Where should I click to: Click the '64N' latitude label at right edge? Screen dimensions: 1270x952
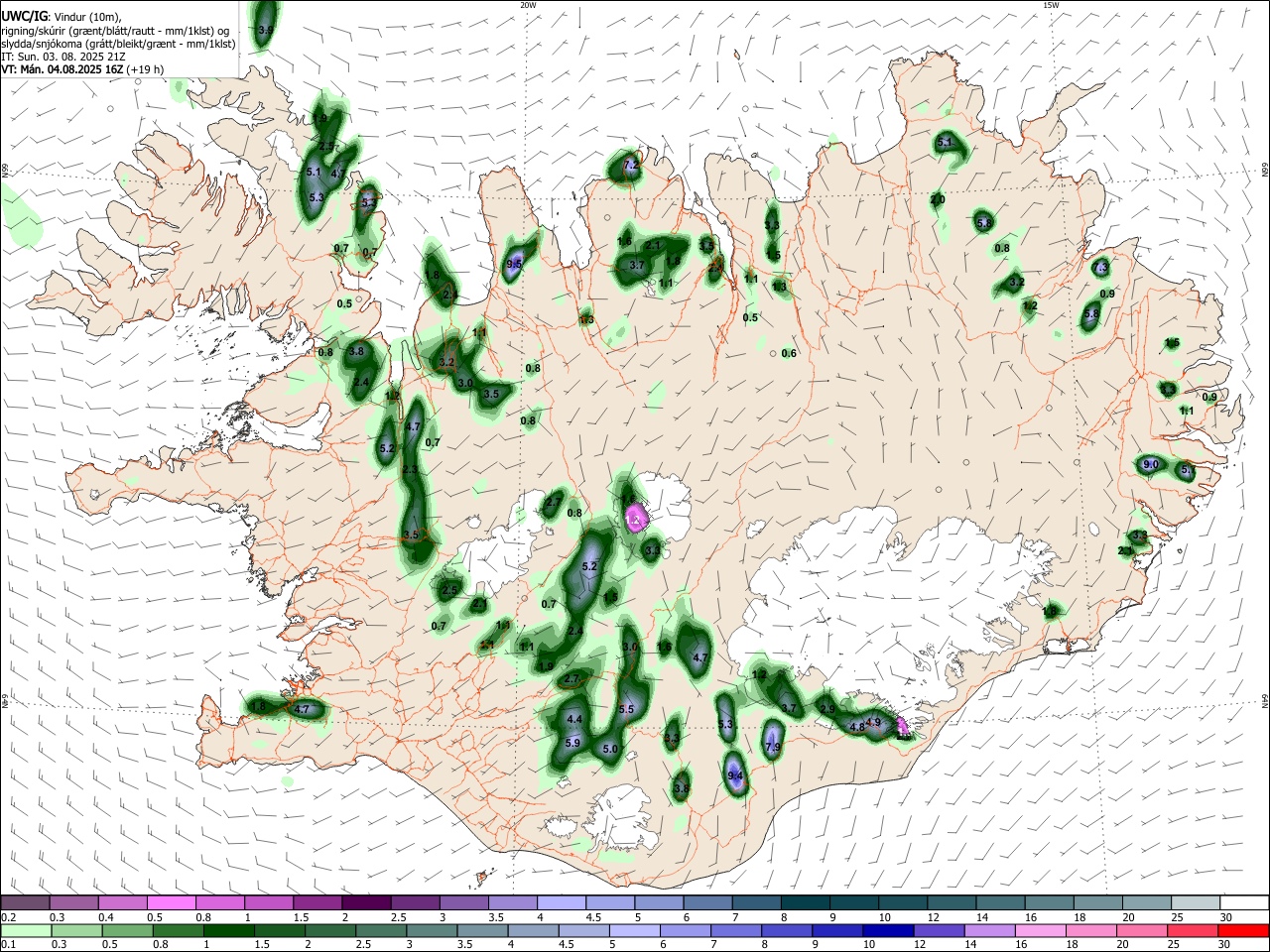point(1265,701)
